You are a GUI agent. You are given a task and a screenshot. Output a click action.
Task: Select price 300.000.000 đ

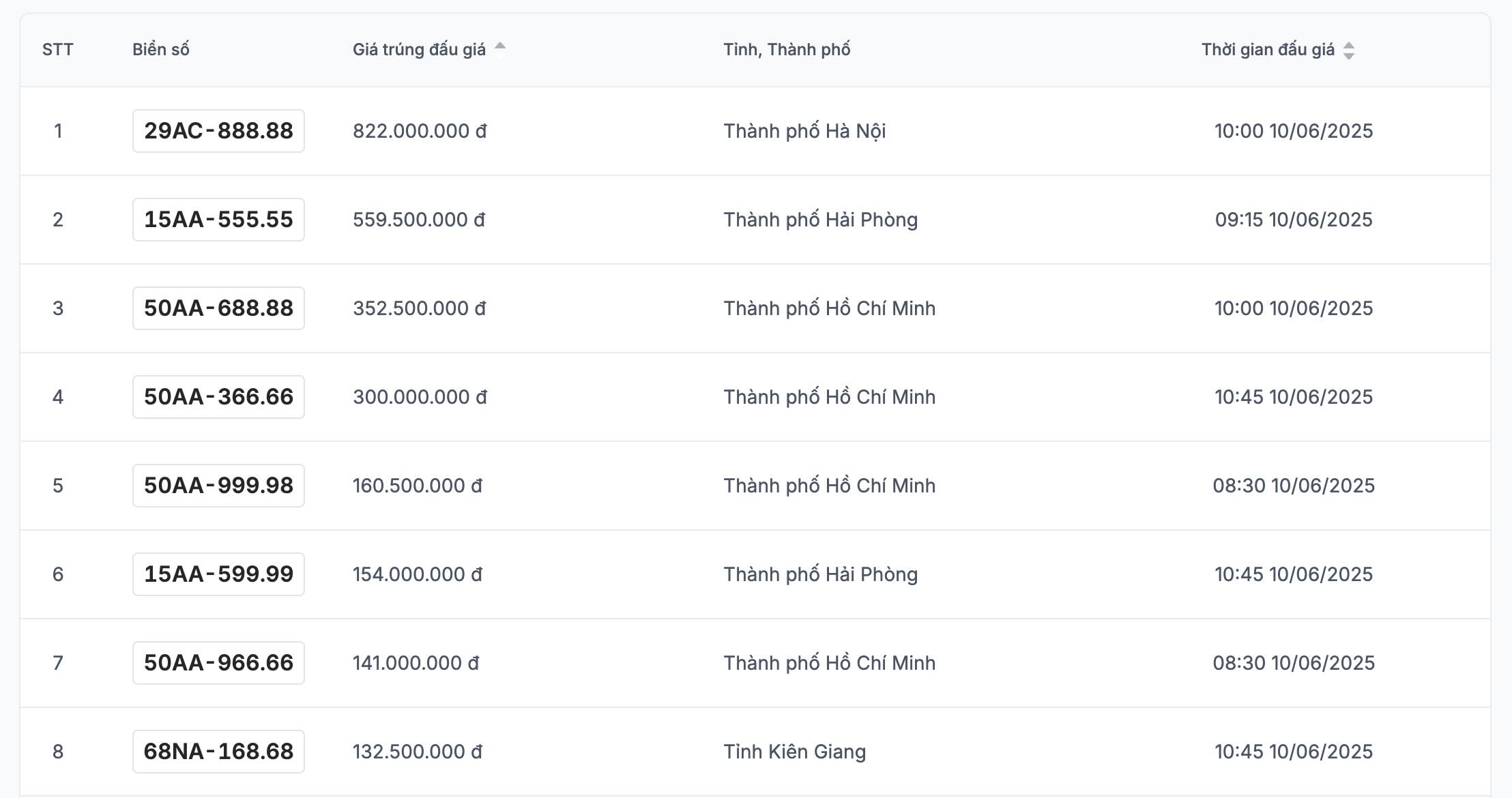click(420, 397)
